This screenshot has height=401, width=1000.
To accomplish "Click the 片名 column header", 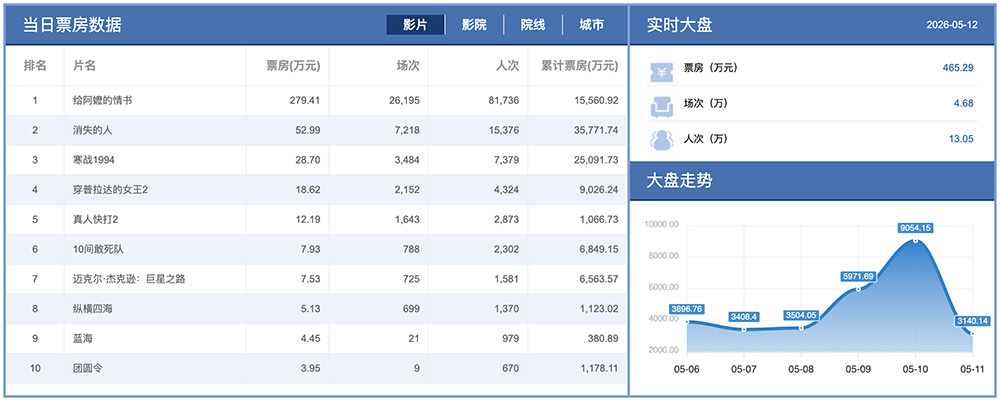I will pos(85,65).
